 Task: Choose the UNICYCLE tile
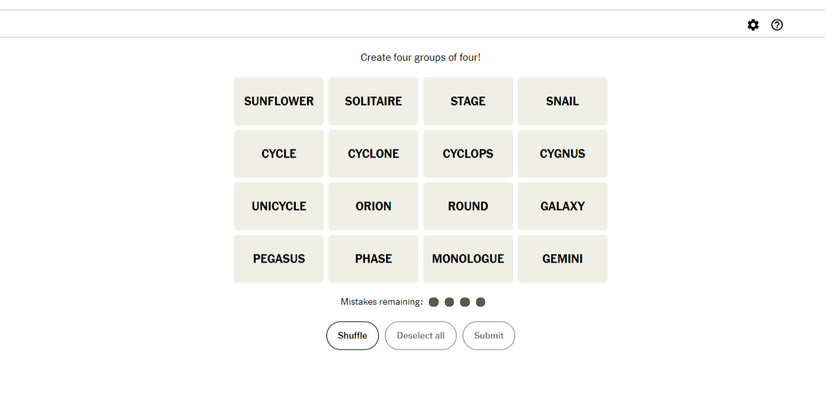pyautogui.click(x=279, y=206)
